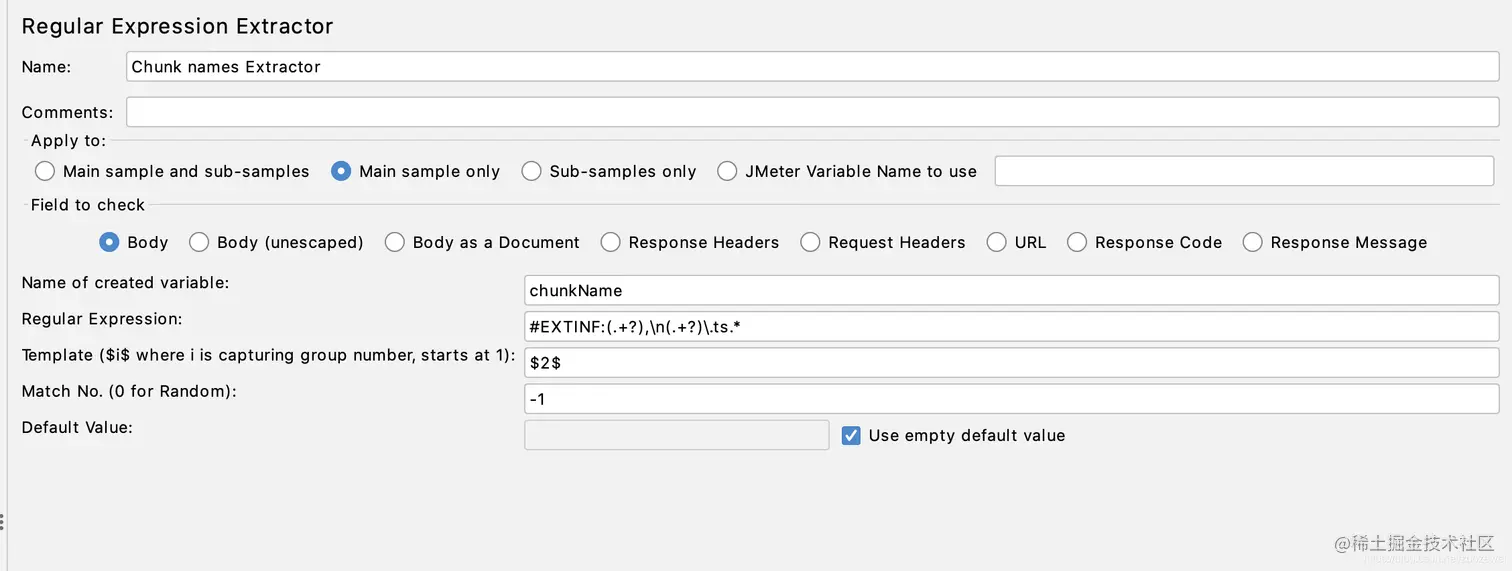Click the Comments input field
Screen dimensions: 1512x571
(812, 112)
